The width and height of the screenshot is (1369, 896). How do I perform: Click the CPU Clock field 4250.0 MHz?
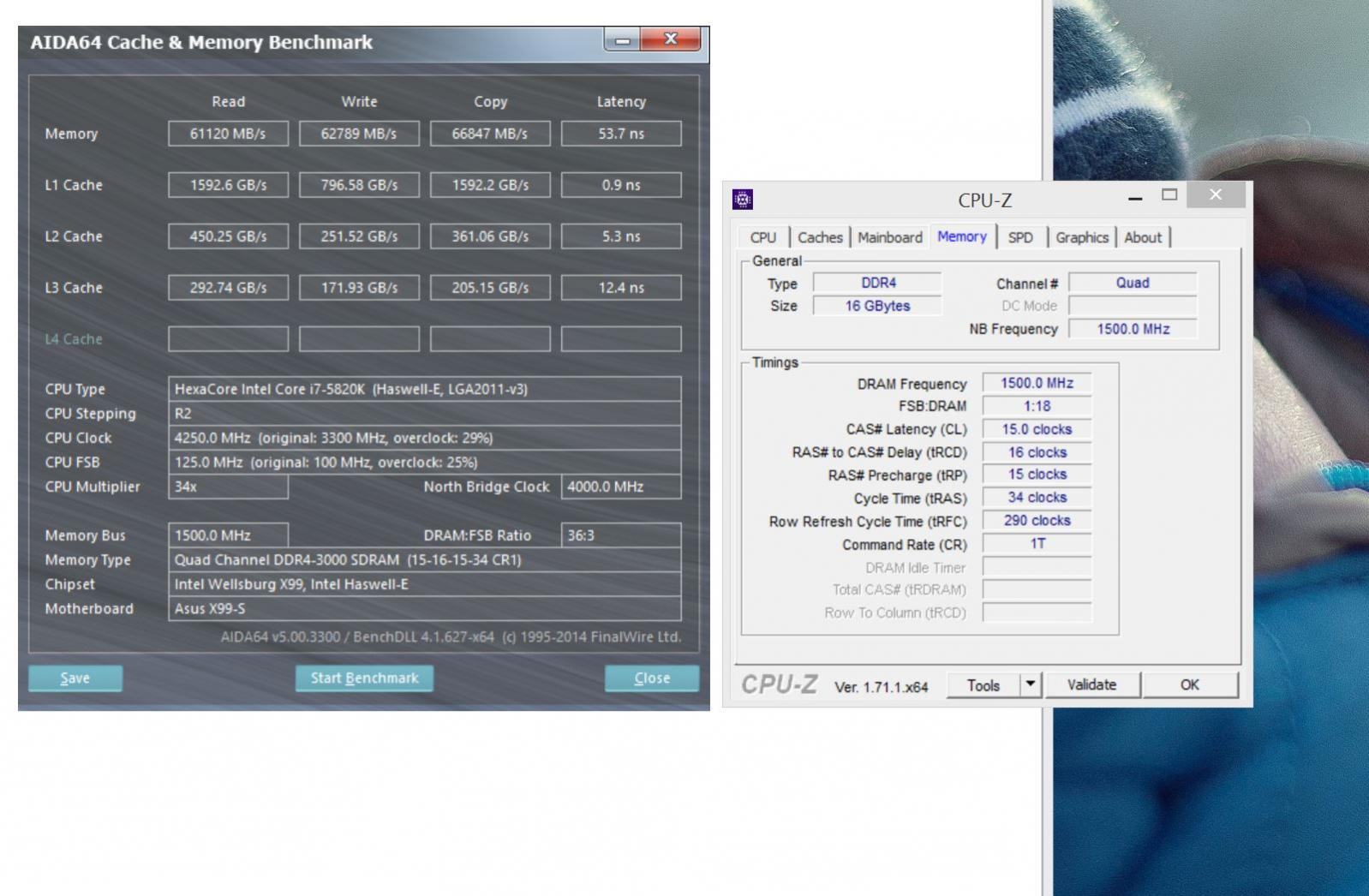click(425, 438)
